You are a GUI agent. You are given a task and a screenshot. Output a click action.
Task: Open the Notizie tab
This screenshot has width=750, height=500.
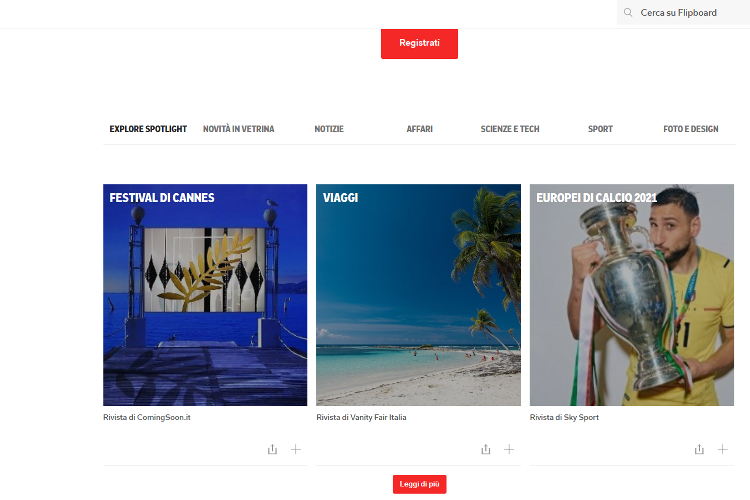329,129
